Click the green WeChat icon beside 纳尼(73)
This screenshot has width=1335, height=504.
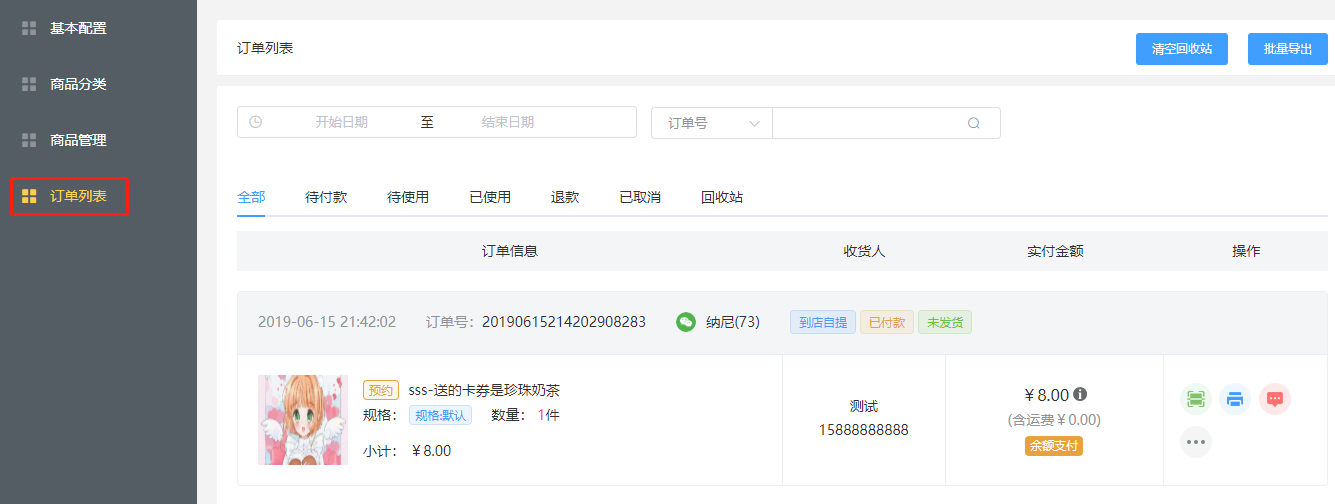point(686,322)
